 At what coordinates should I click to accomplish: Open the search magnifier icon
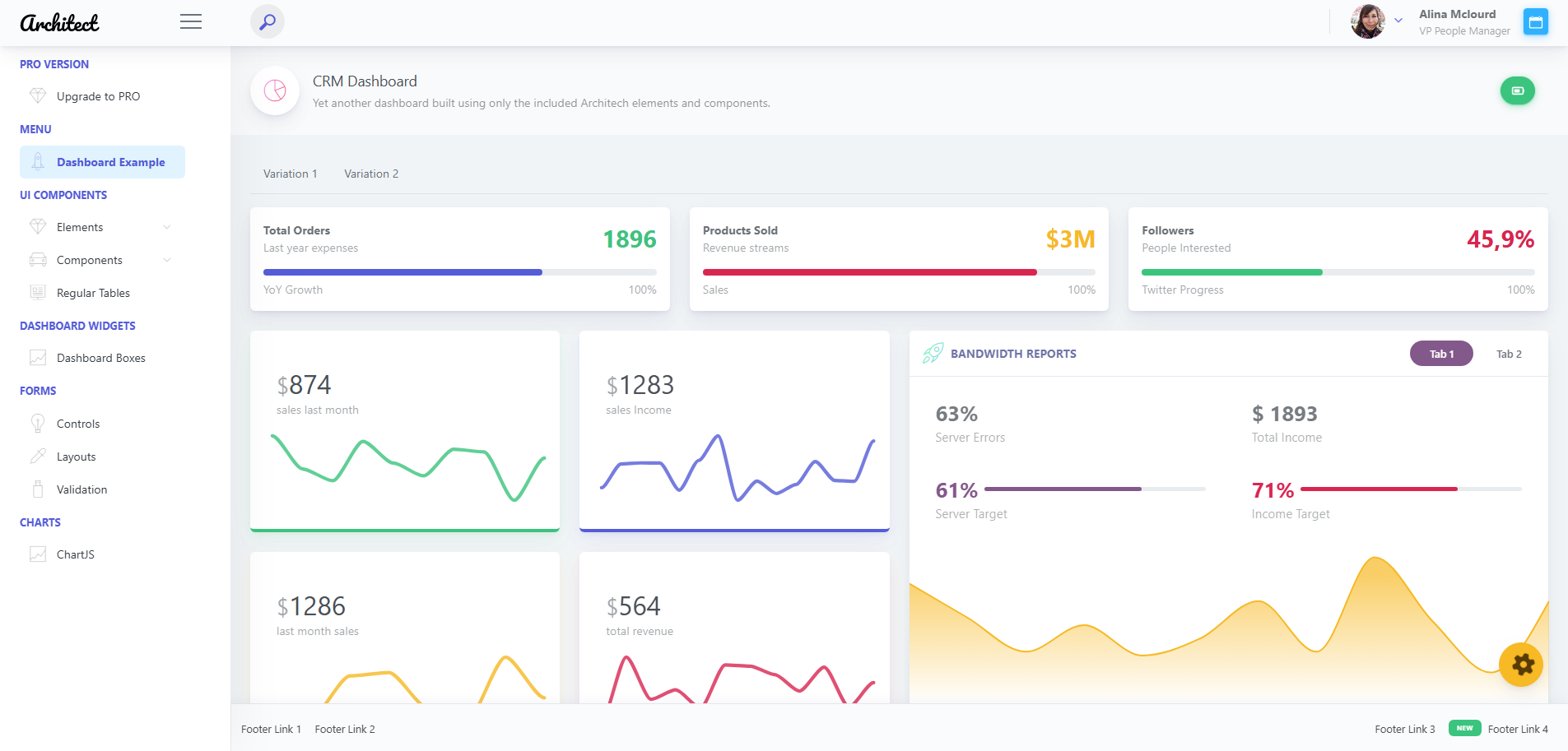pyautogui.click(x=268, y=22)
